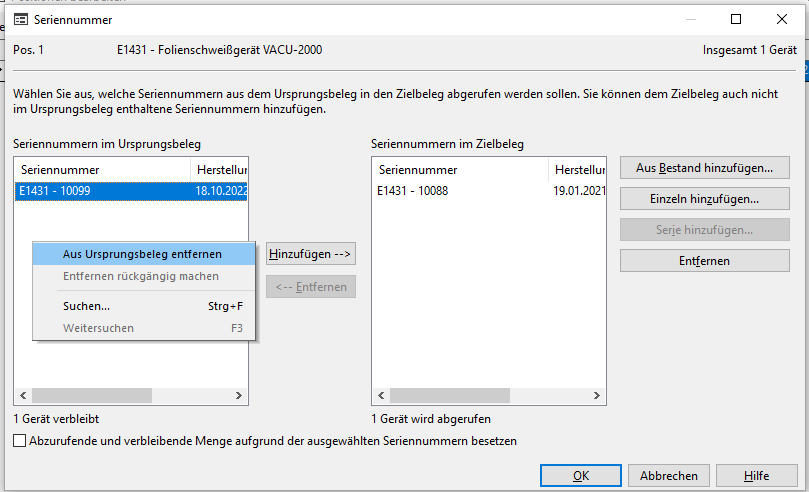Click right scroll arrow in Zielbeleg list
Viewport: 809px width, 492px height.
(x=598, y=396)
